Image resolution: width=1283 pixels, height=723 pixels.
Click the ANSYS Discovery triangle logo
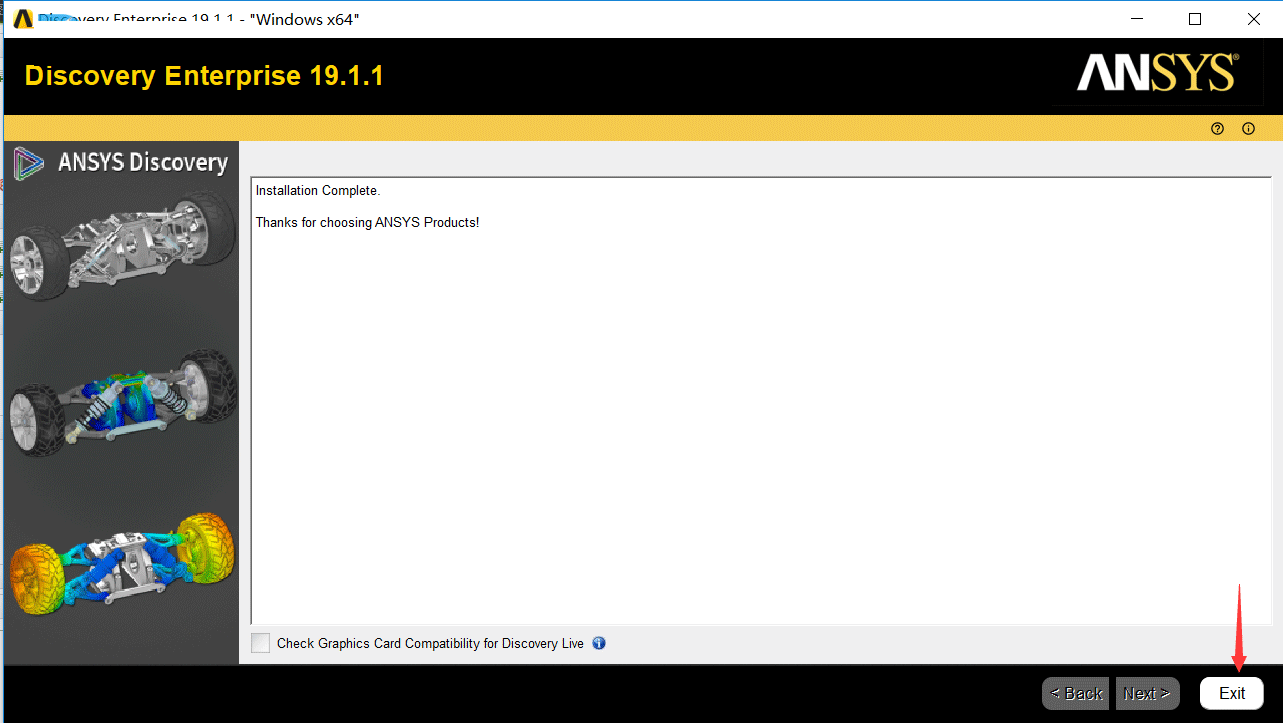pyautogui.click(x=29, y=163)
